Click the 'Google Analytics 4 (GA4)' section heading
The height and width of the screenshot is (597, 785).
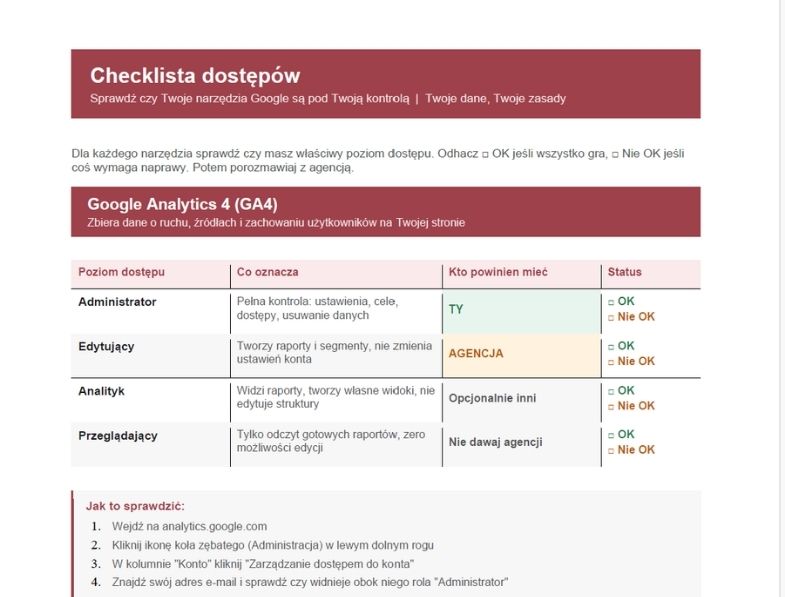182,204
